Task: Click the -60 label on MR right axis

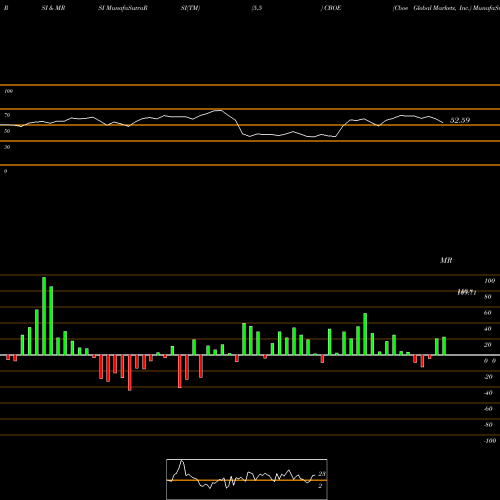Action: [x=488, y=409]
